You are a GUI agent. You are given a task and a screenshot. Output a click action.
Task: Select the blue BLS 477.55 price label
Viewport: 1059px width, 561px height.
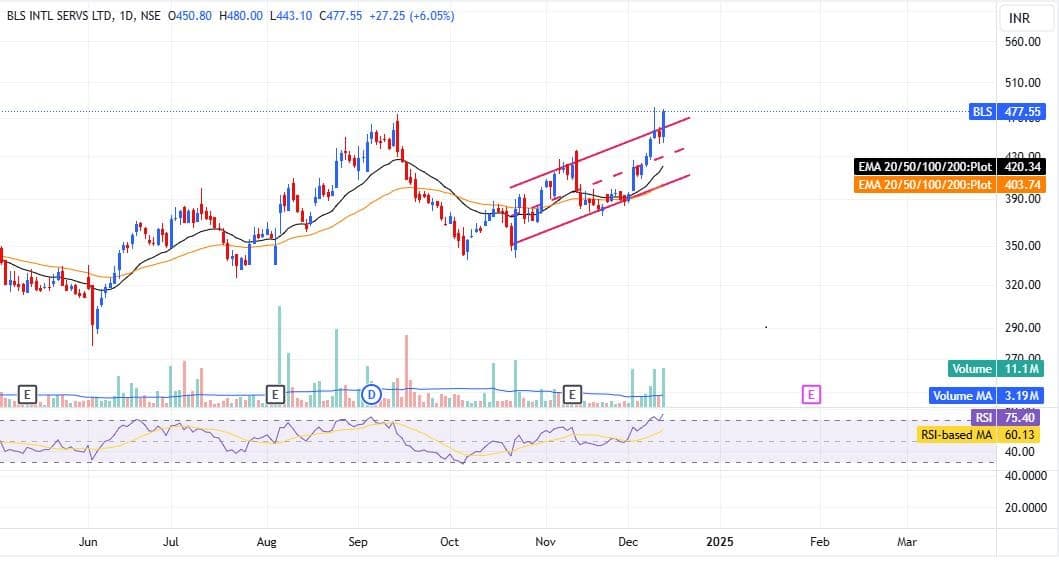click(x=1007, y=111)
